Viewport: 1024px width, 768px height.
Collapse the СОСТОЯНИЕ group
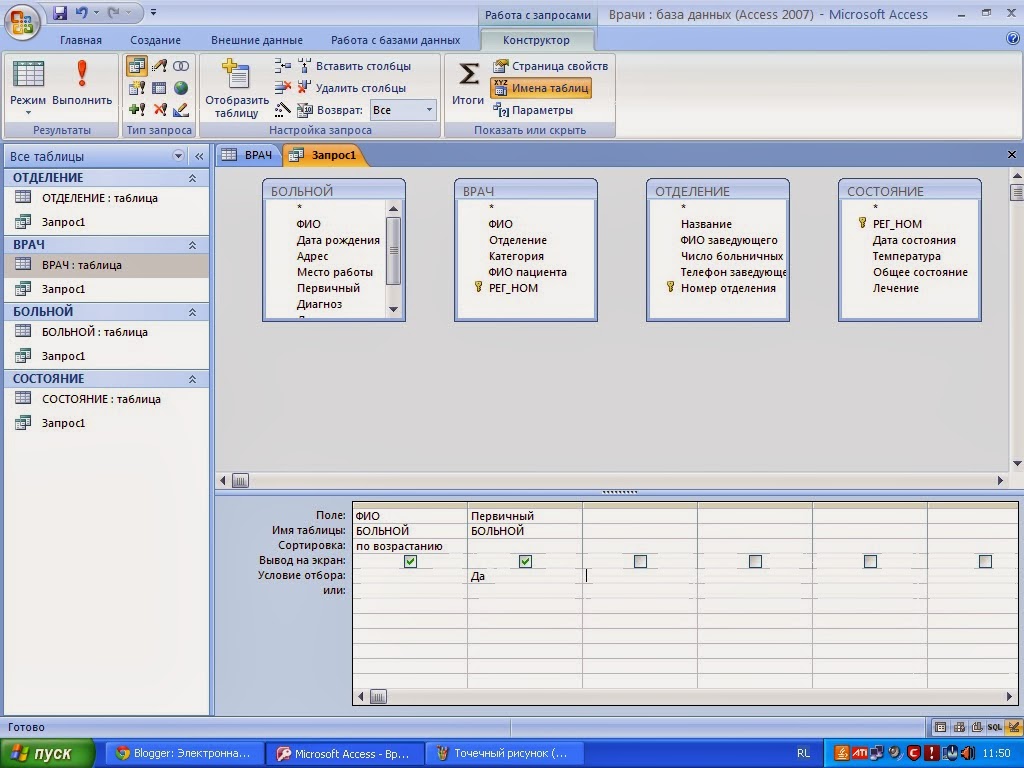tap(192, 379)
